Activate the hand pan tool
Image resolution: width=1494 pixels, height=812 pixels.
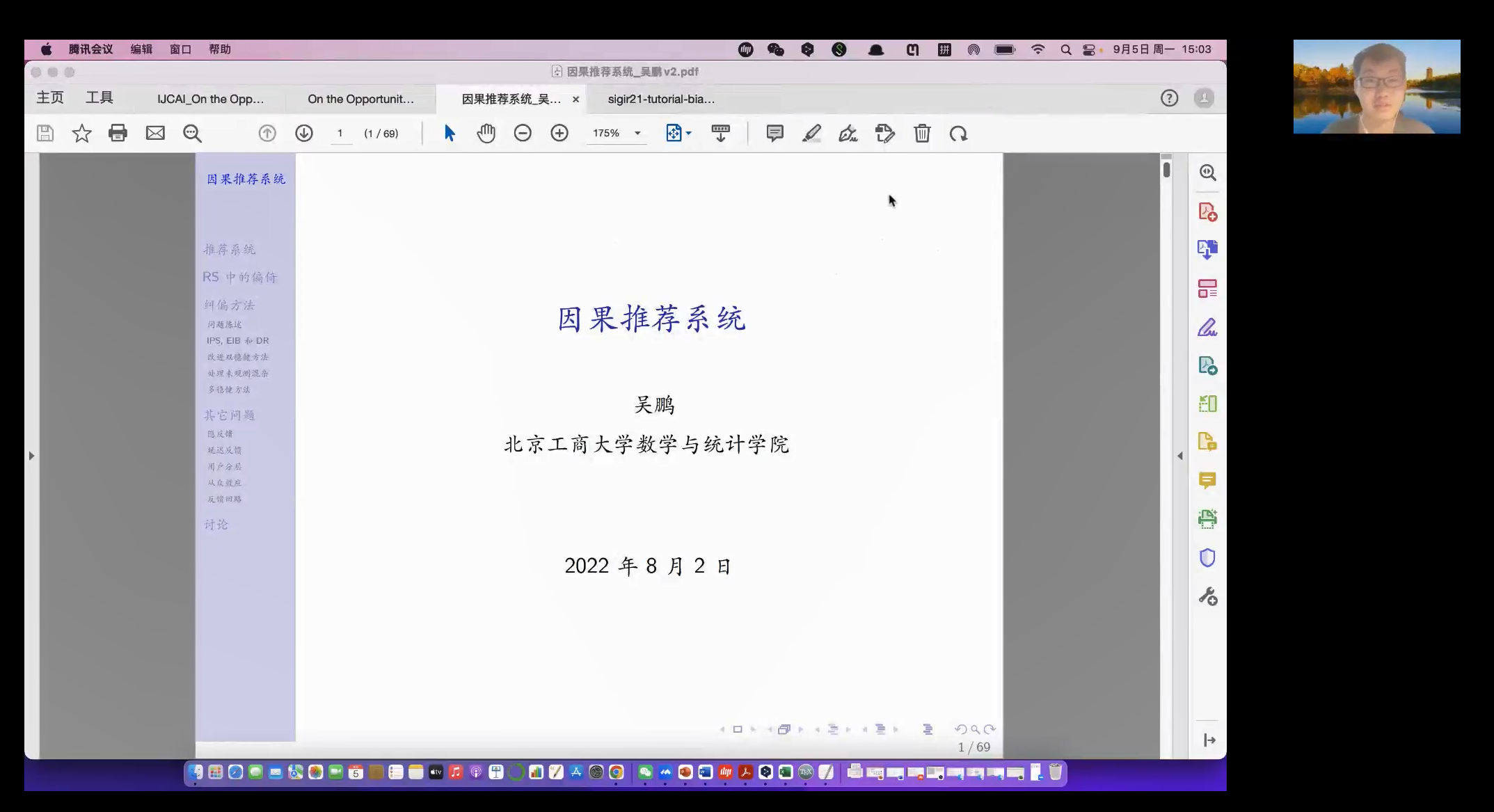[x=486, y=133]
